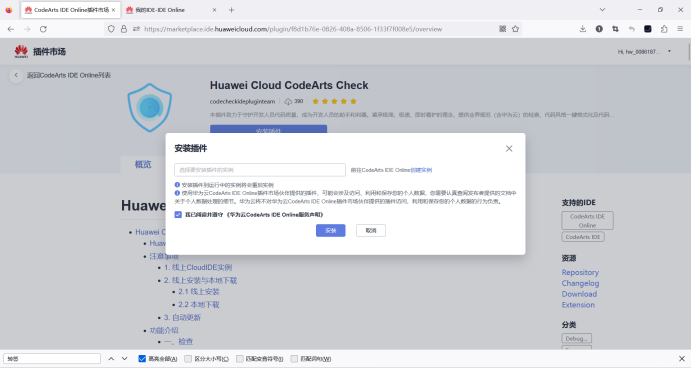Screen dimensions: 692x368
Task: Click the back chevron to CodeArts IDE Online list
Action: (16, 75)
